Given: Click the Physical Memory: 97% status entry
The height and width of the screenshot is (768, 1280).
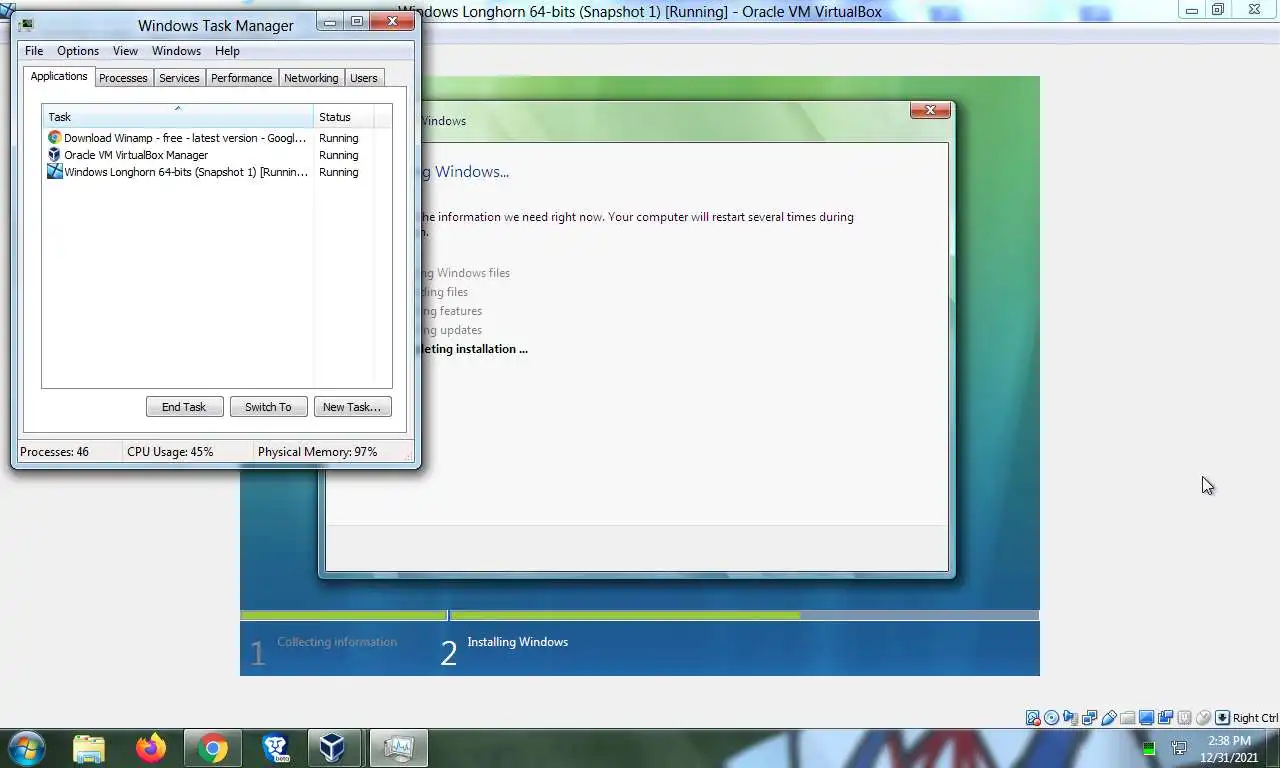Looking at the screenshot, I should 317,452.
